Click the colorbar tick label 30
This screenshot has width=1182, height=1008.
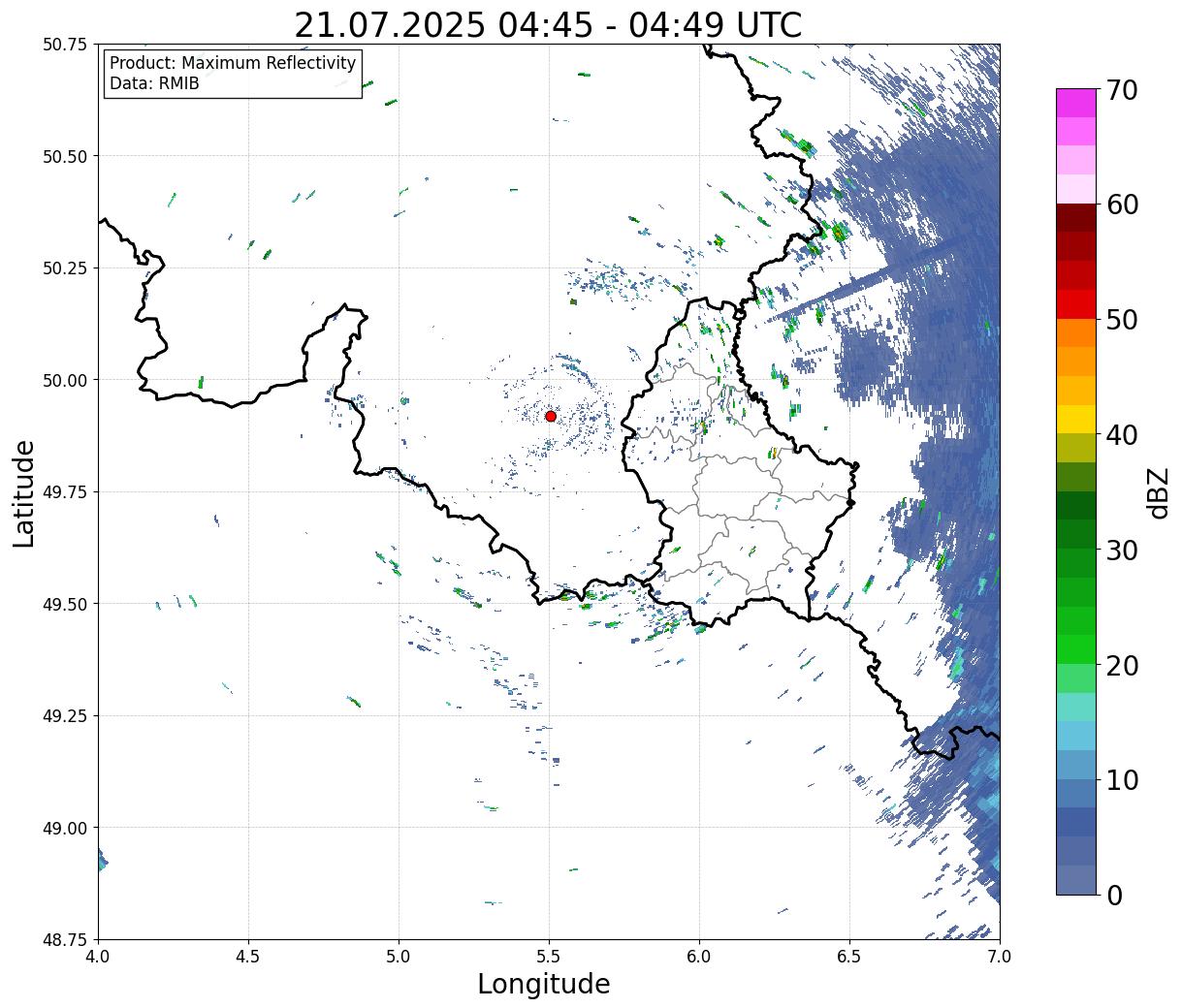(1121, 551)
